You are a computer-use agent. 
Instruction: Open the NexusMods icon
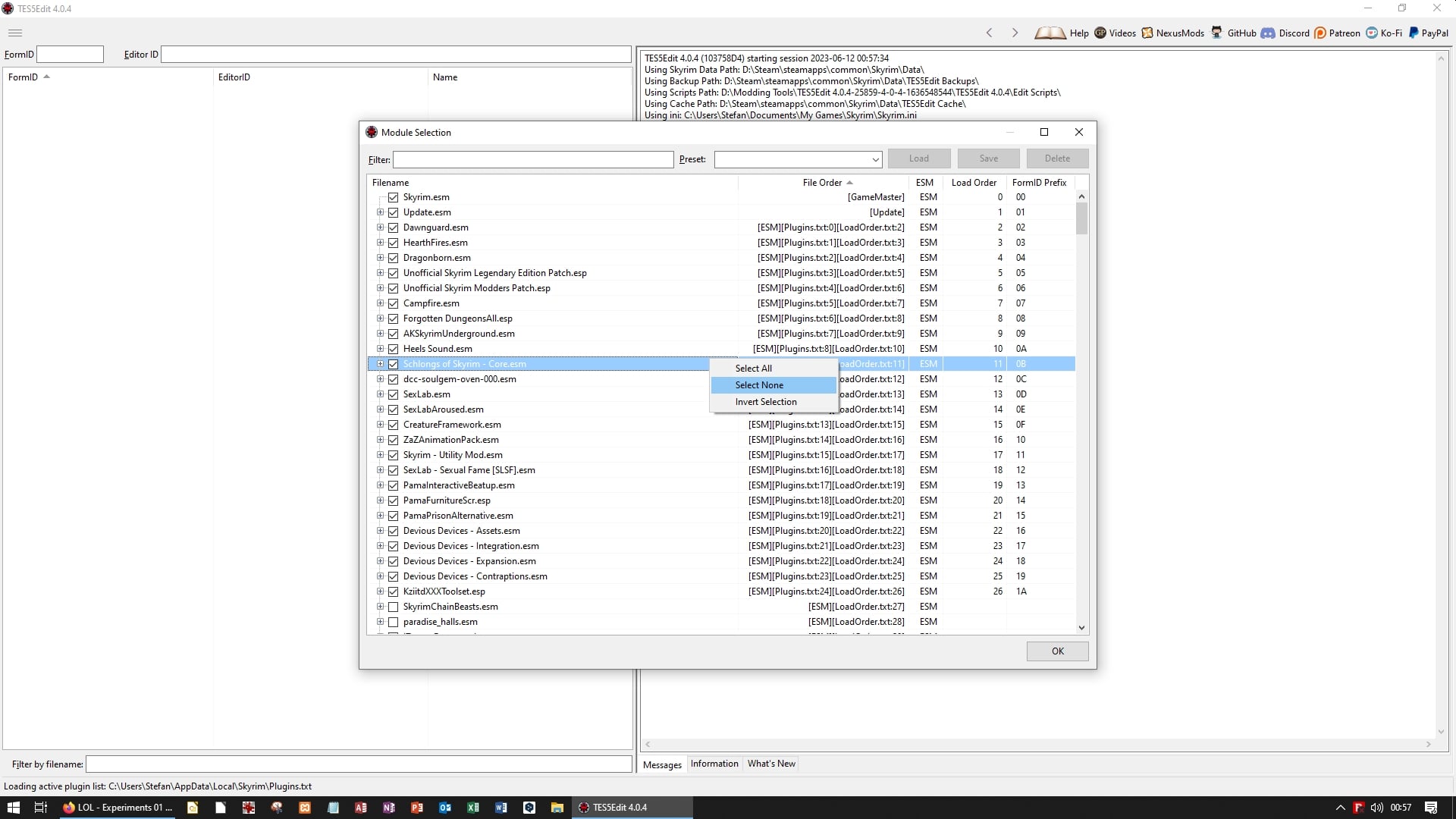click(x=1147, y=33)
